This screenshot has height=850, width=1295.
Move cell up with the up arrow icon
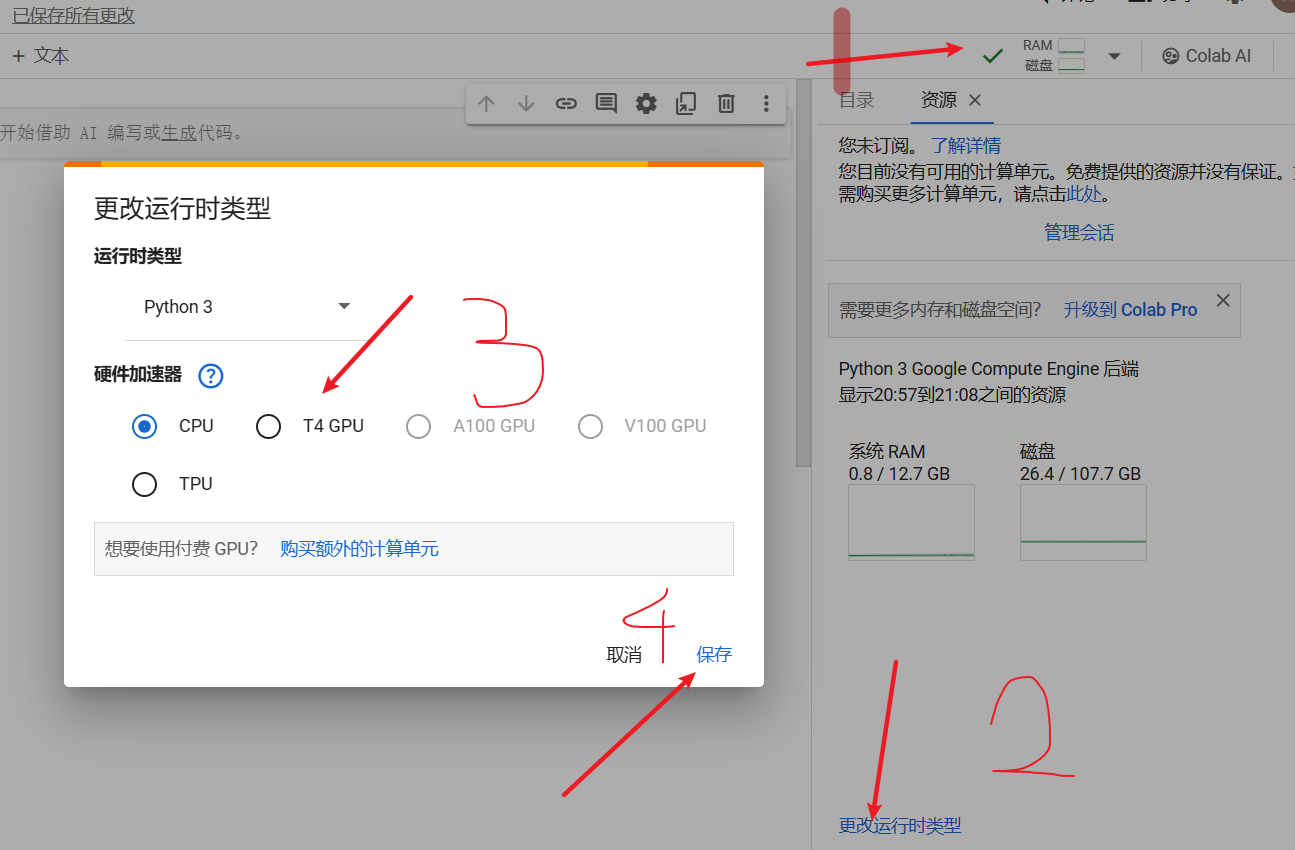(487, 103)
